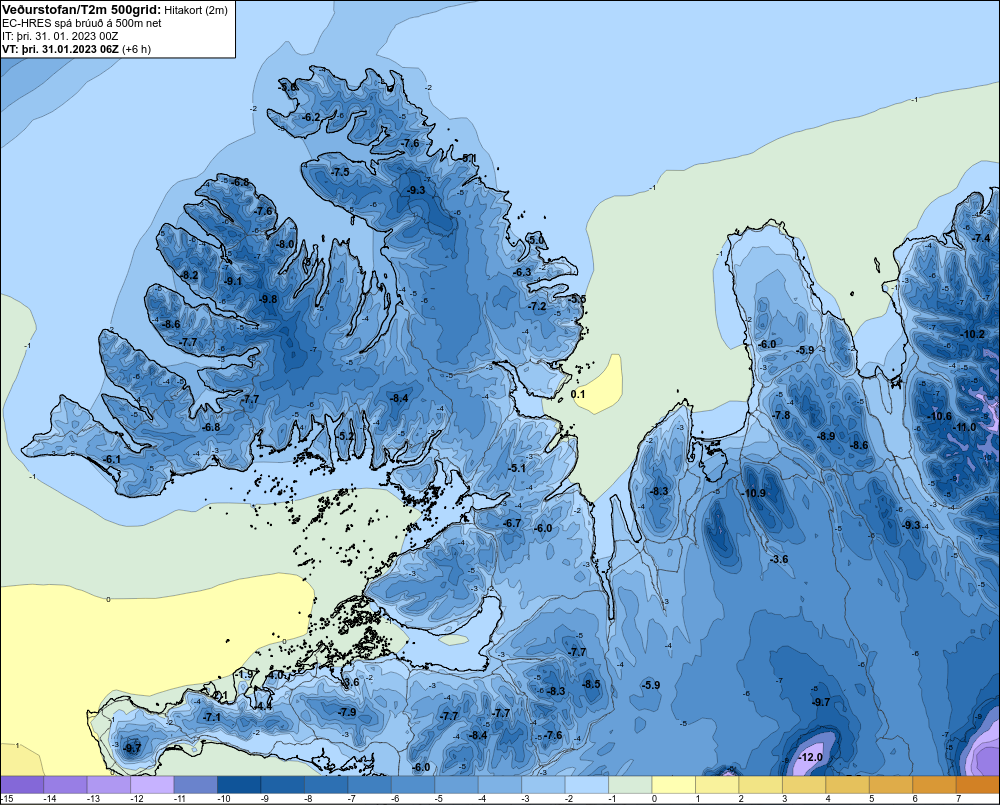Click the -11.0 temperature label
The width and height of the screenshot is (1000, 805).
(x=964, y=427)
